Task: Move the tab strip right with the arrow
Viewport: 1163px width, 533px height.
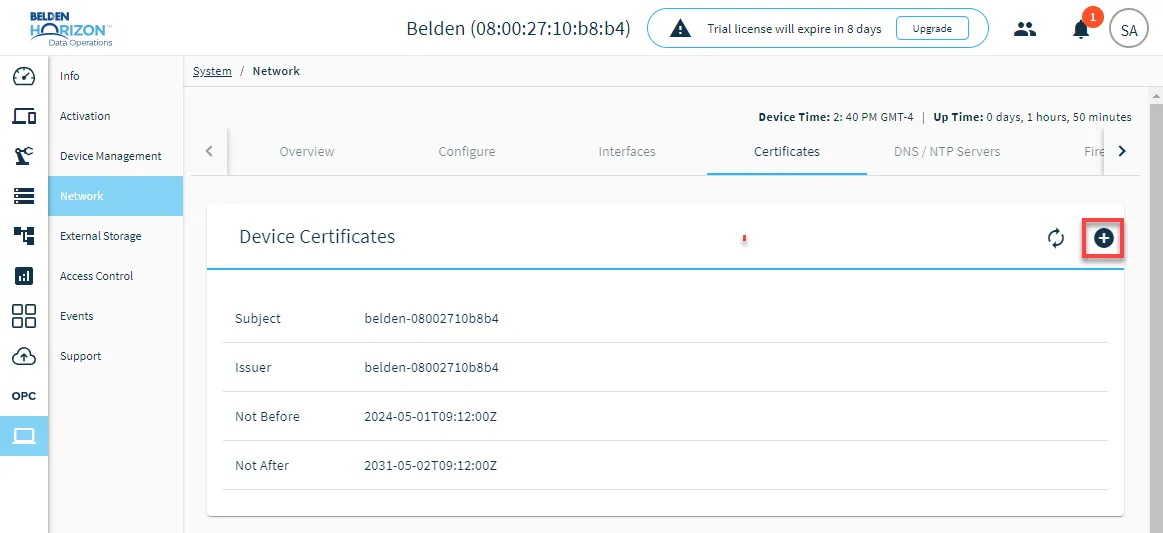Action: 1121,151
